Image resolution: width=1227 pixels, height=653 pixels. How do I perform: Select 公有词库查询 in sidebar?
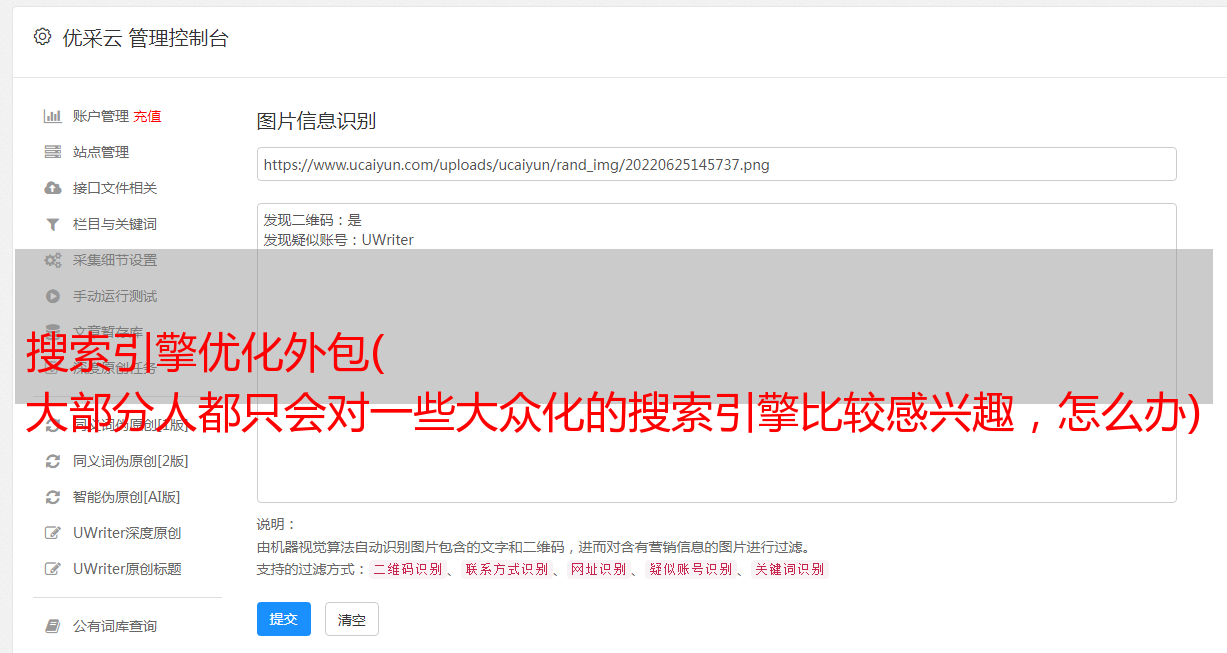(115, 626)
